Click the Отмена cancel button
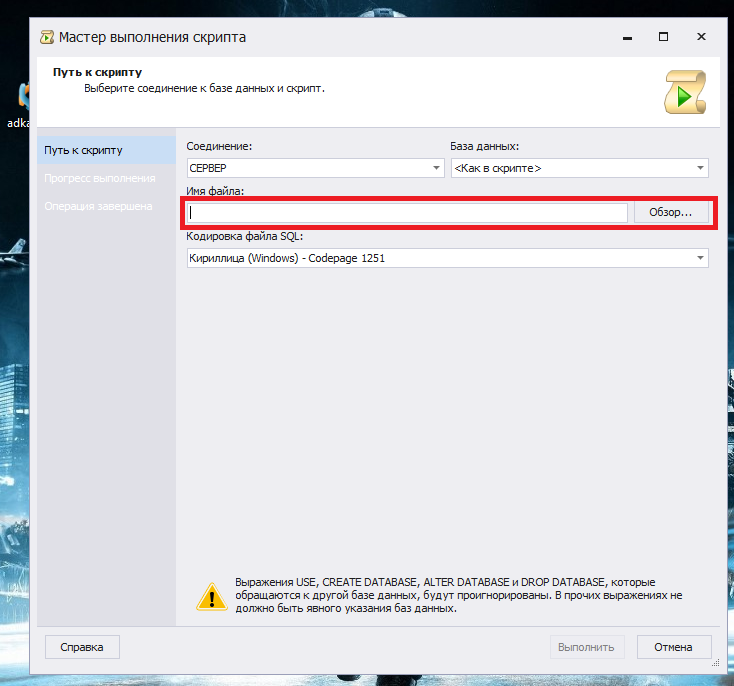734x686 pixels. (673, 647)
